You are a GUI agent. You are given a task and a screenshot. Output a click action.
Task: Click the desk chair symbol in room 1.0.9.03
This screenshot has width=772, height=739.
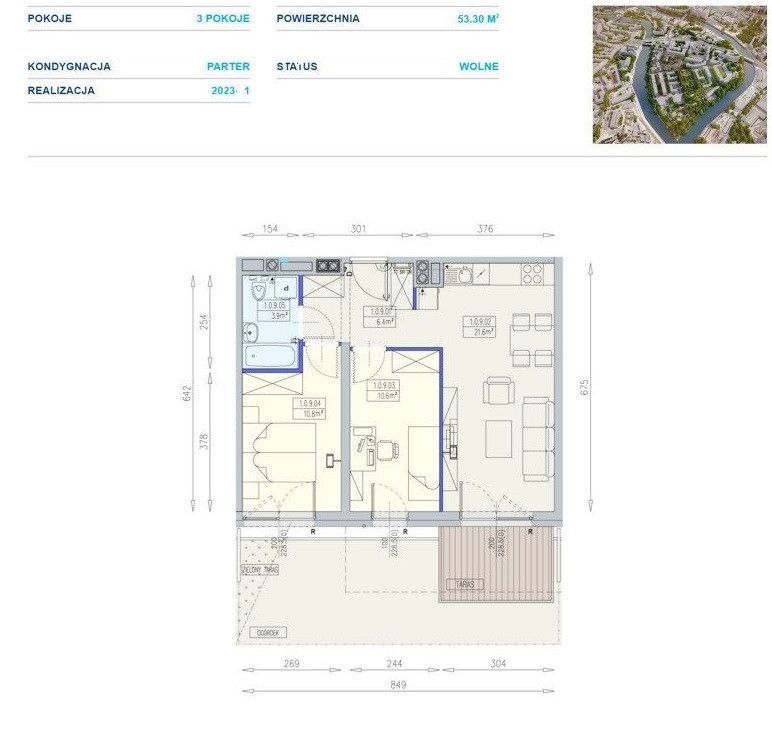coord(387,450)
